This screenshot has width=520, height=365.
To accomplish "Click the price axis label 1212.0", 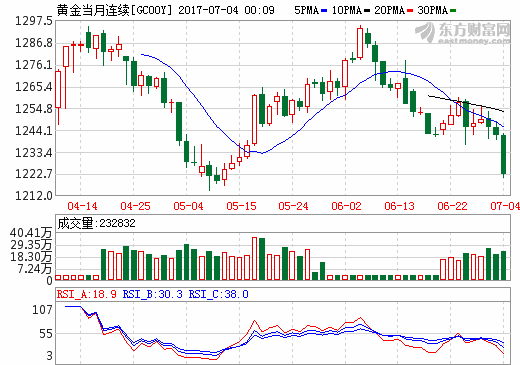I will 34,196.
